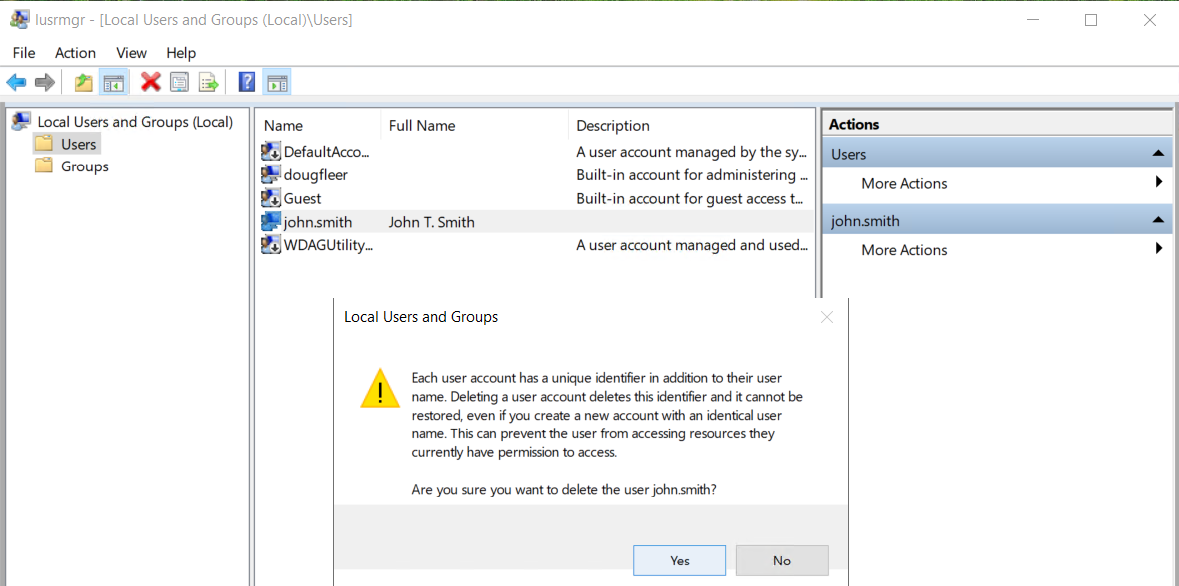Click the Up one level folder icon
This screenshot has height=586, width=1179.
pos(83,82)
